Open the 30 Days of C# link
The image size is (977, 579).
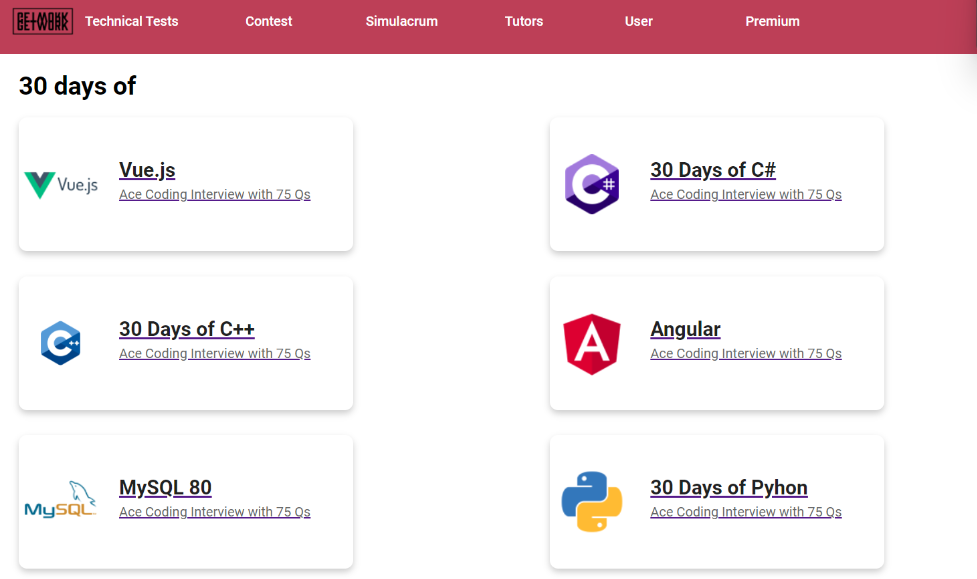pos(713,170)
